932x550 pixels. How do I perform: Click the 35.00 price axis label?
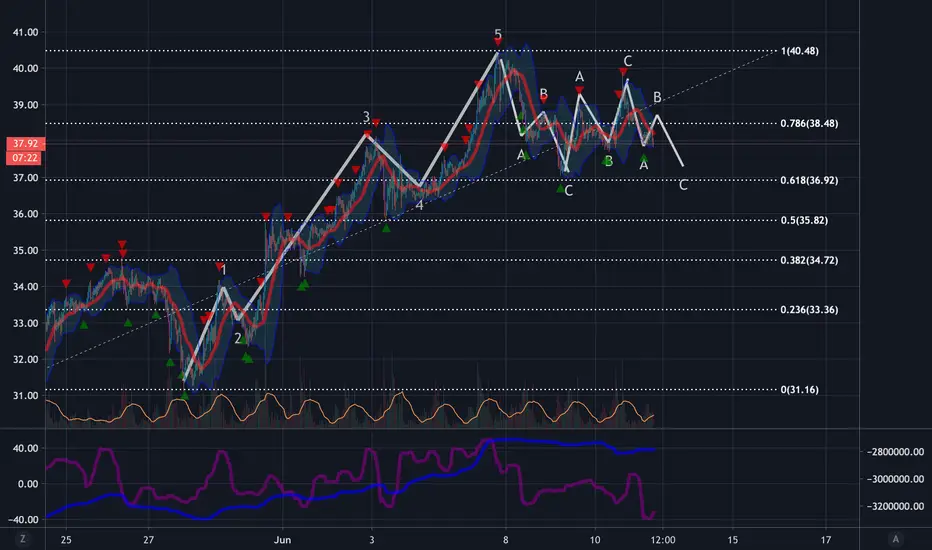pyautogui.click(x=26, y=251)
